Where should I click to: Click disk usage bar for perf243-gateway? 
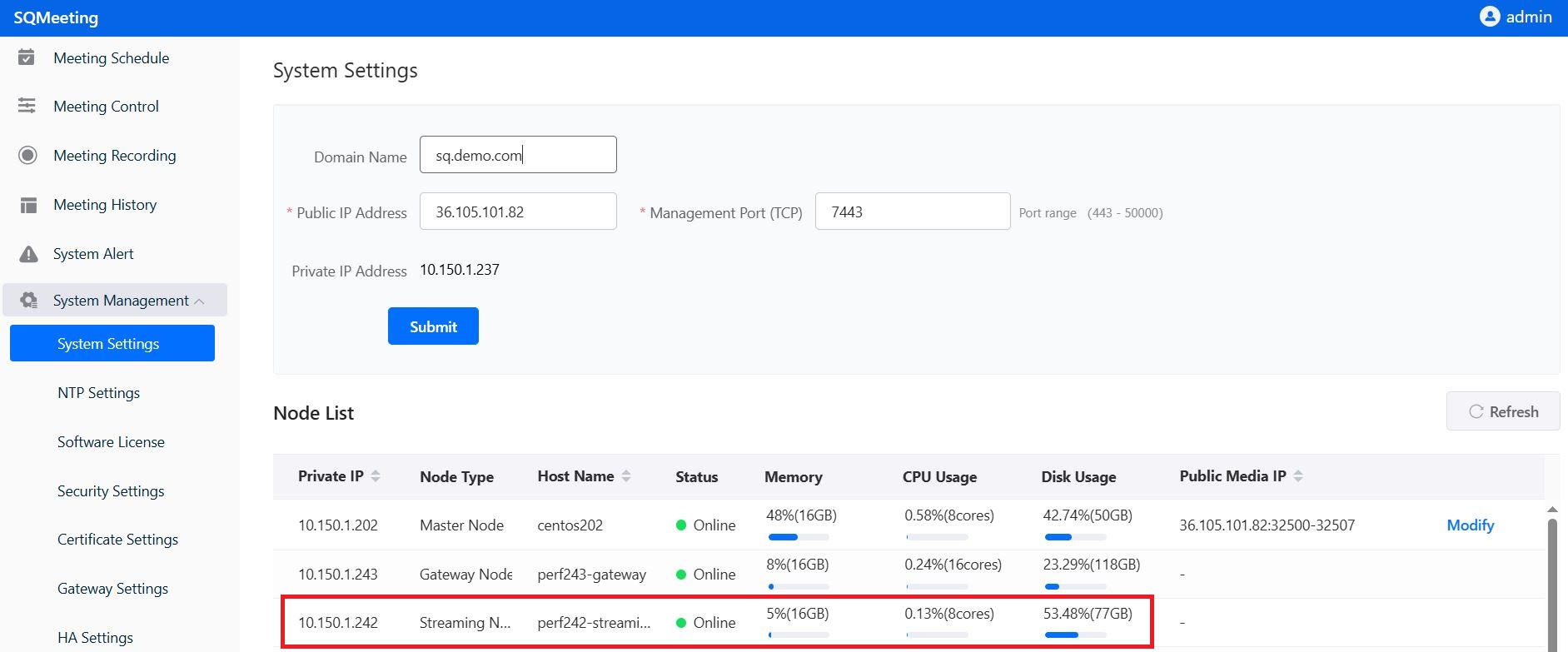[x=1075, y=586]
